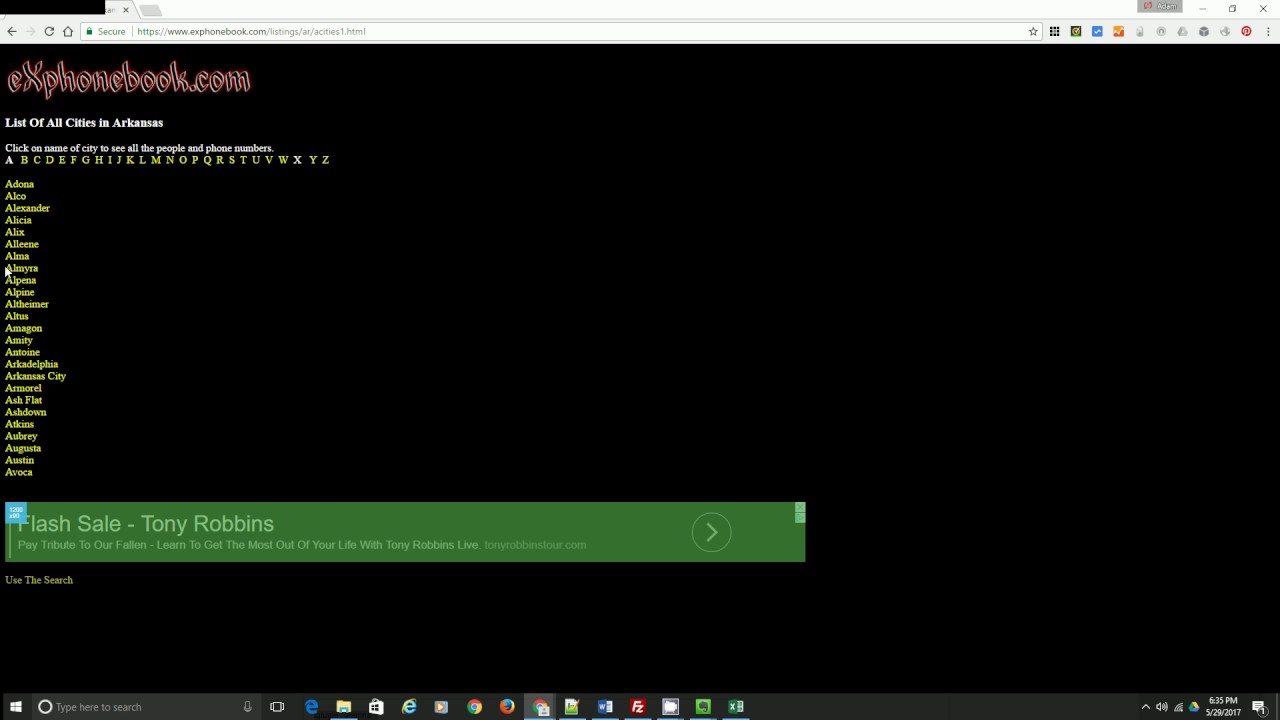Close the current browser tab

[x=126, y=10]
